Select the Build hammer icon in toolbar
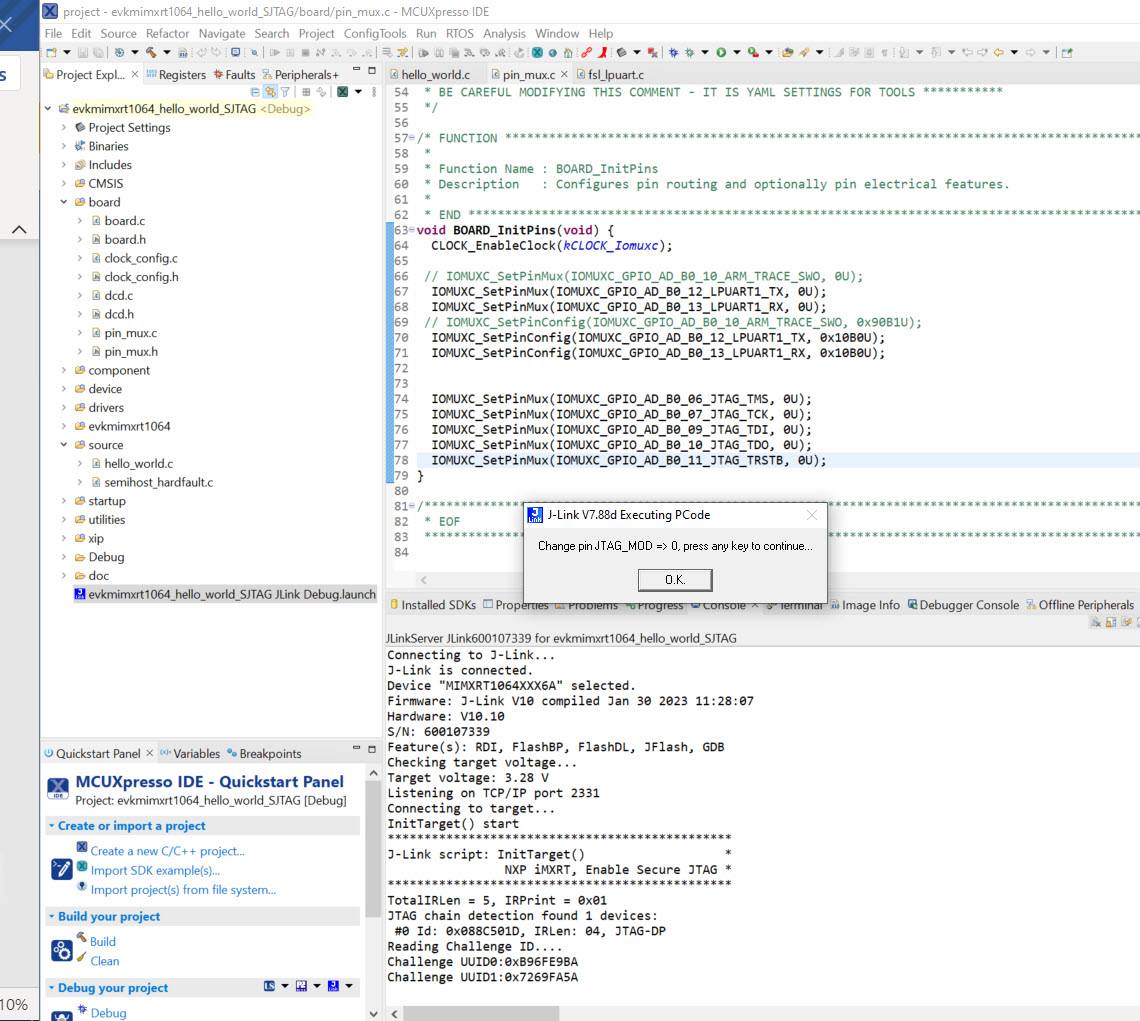The height and width of the screenshot is (1021, 1140). [x=152, y=51]
